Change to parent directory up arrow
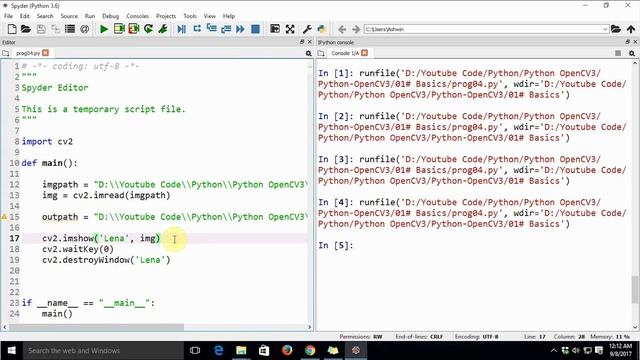Screen dimensions: 640x360 [631, 29]
